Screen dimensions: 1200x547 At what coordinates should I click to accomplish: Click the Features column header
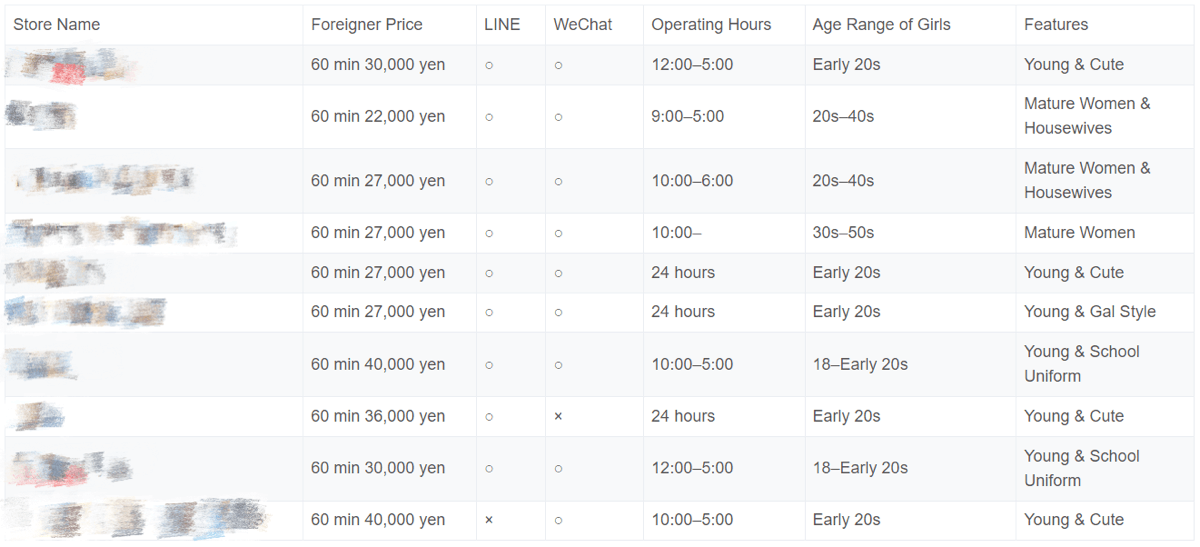[x=1056, y=24]
